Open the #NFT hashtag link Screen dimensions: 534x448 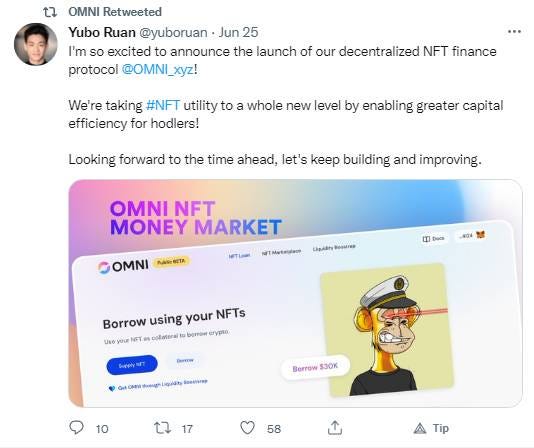163,105
